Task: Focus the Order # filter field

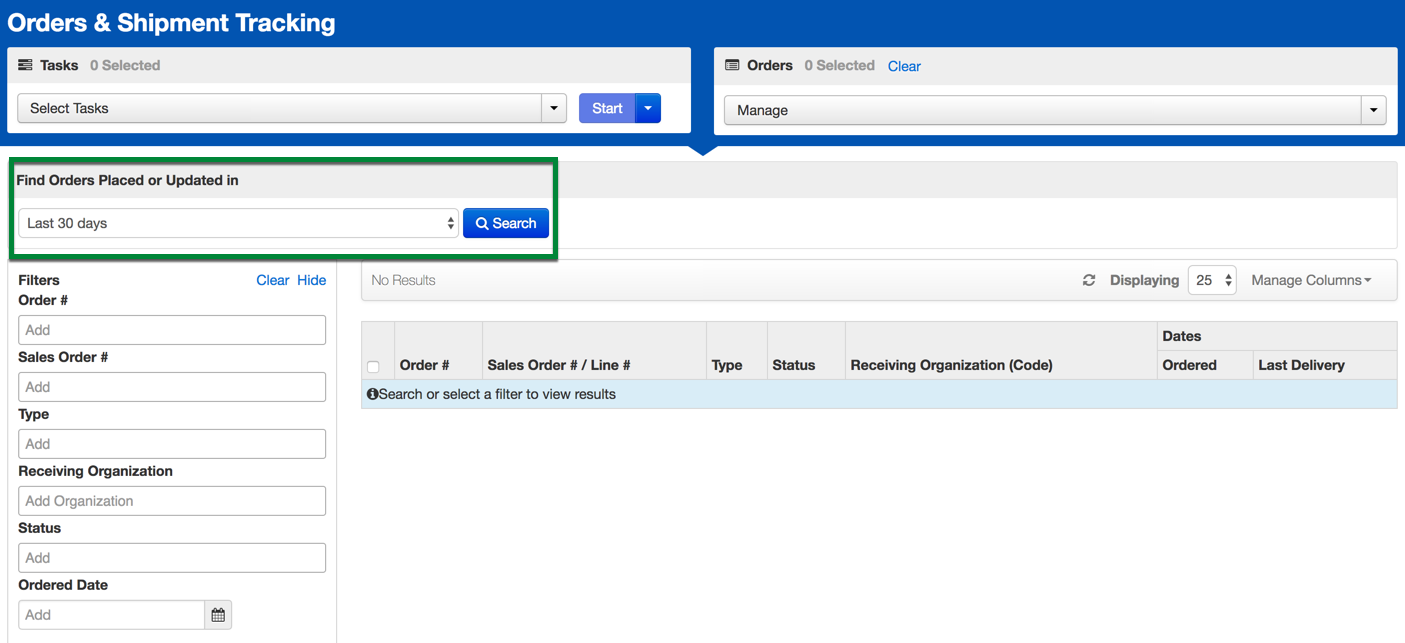Action: 172,330
